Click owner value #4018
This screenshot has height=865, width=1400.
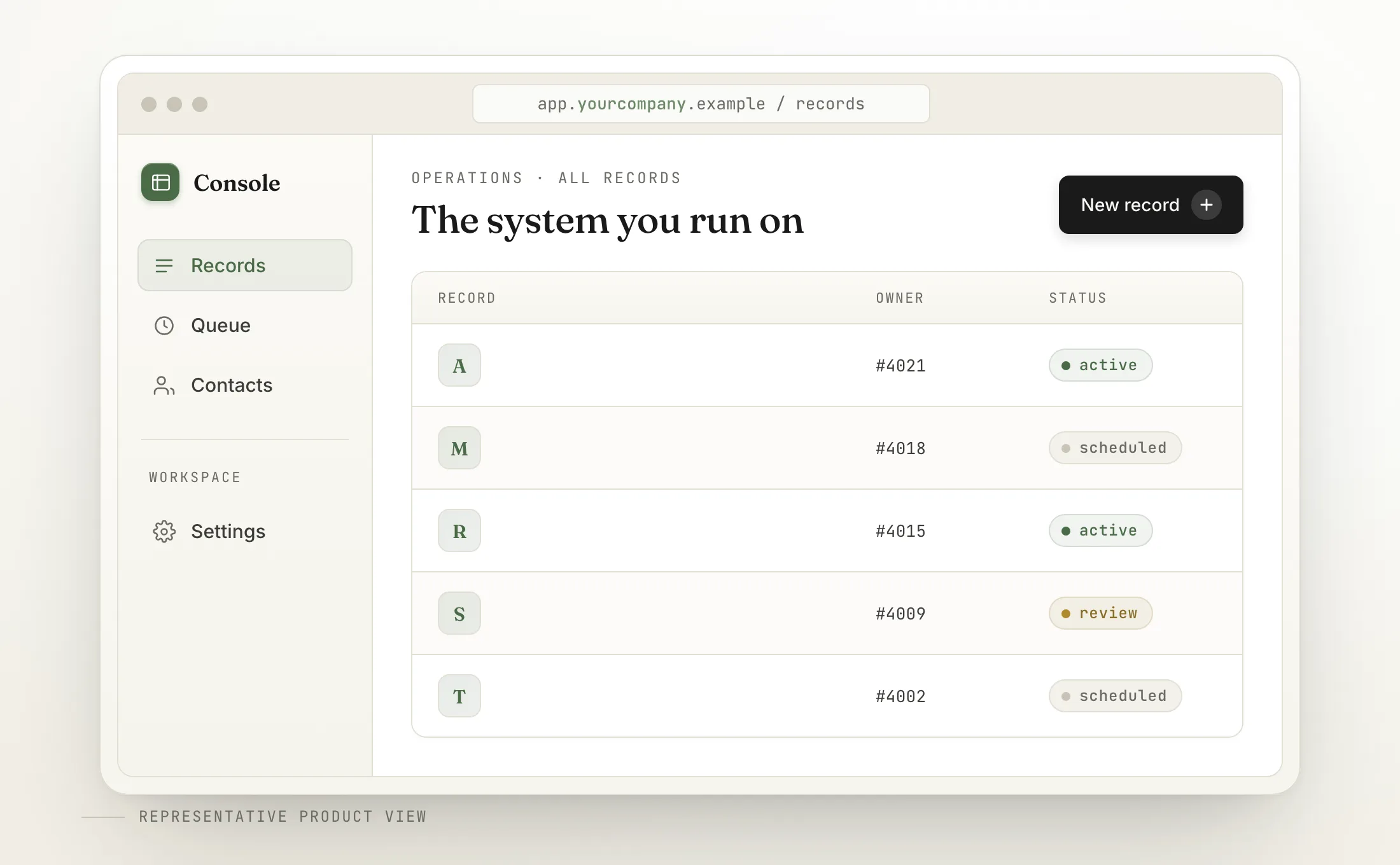point(900,448)
